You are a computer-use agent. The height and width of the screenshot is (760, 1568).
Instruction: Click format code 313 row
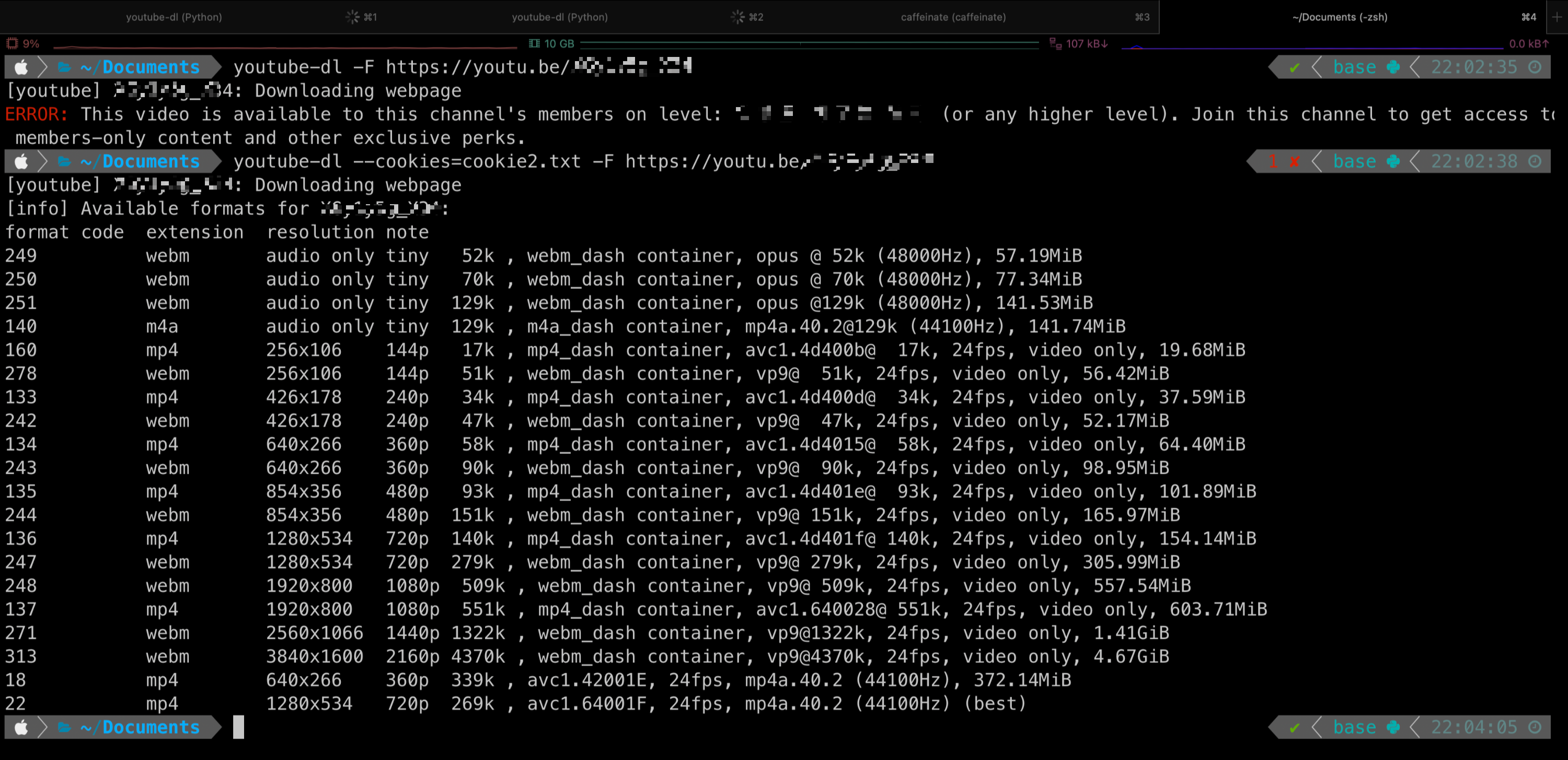pyautogui.click(x=587, y=657)
